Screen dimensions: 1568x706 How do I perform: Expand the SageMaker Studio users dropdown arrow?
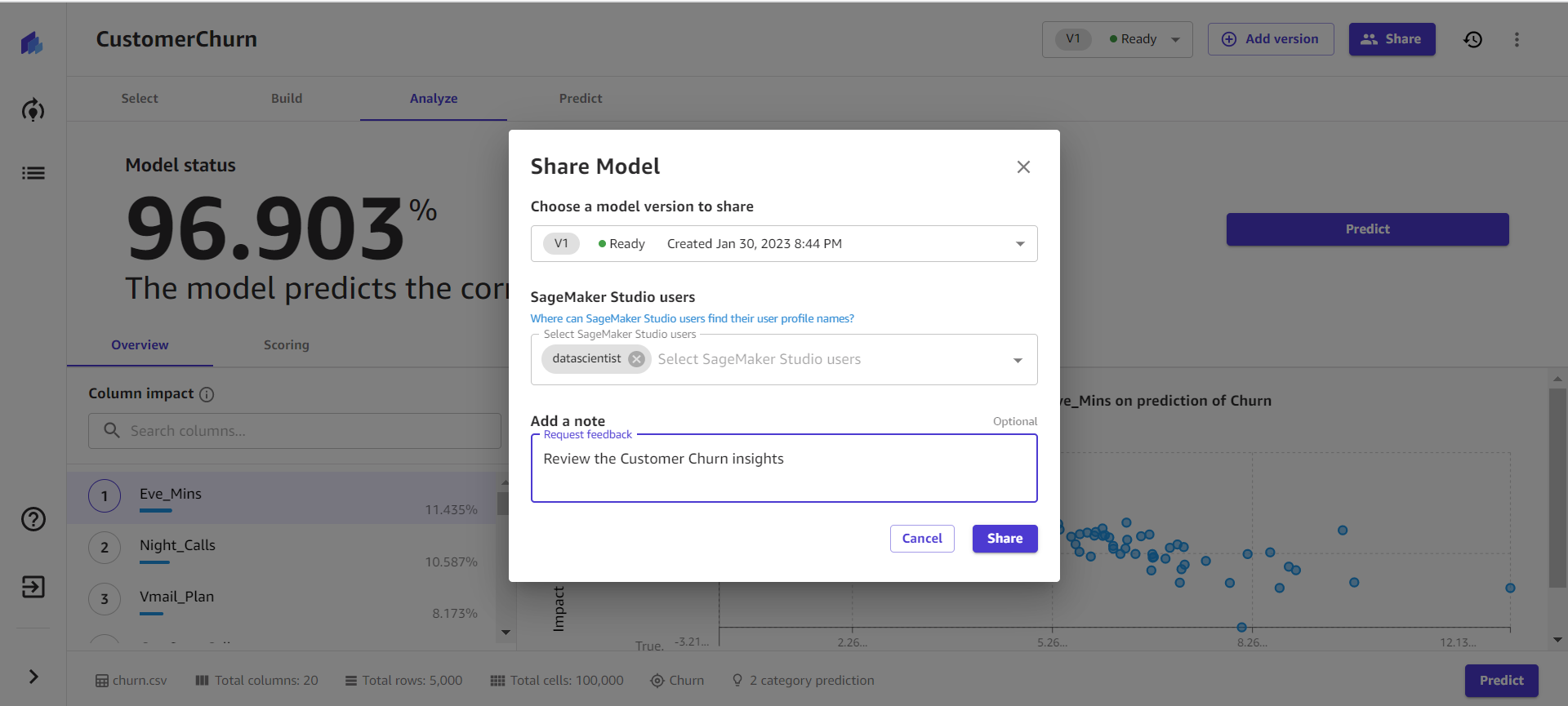[x=1018, y=360]
